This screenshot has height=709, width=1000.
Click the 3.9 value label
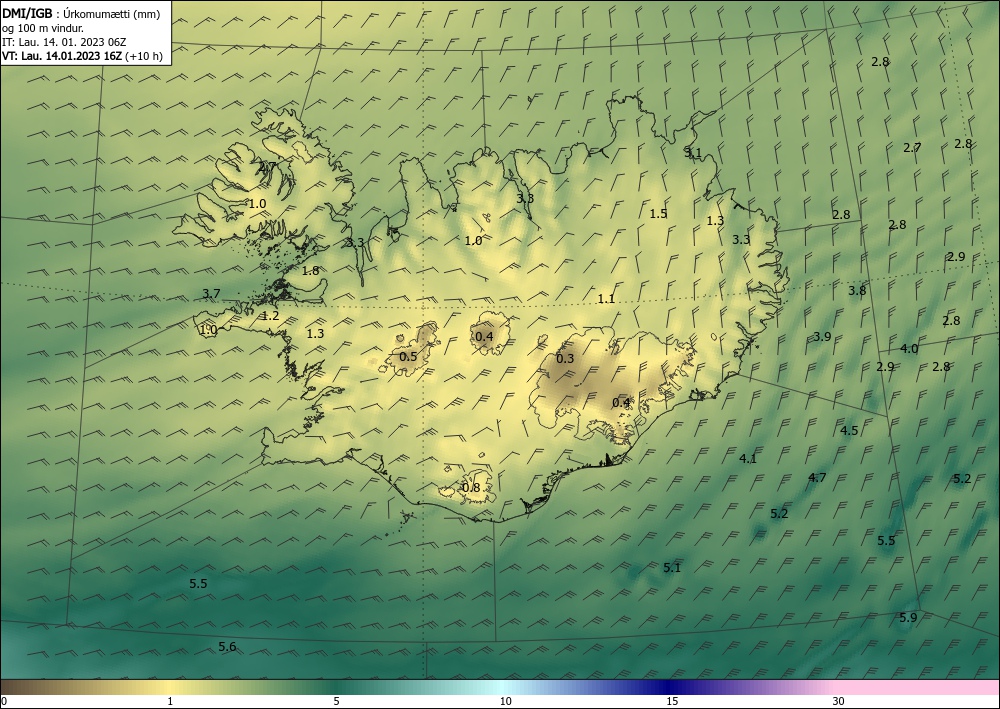pyautogui.click(x=823, y=336)
